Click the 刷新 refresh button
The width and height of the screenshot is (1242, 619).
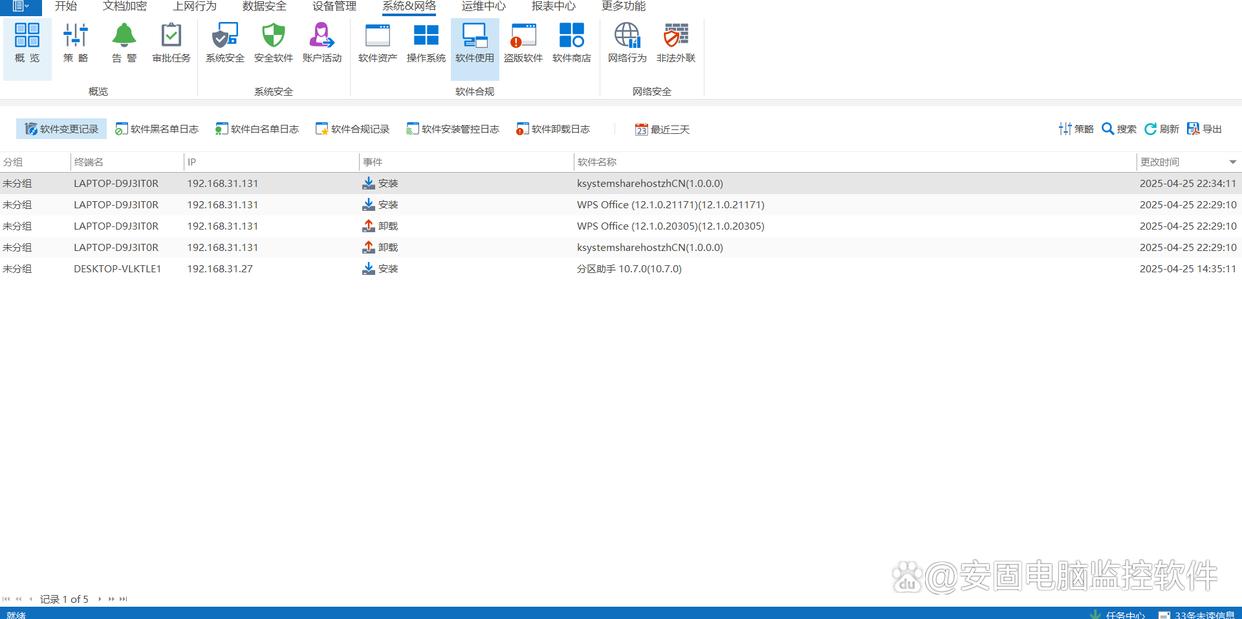pos(1161,129)
